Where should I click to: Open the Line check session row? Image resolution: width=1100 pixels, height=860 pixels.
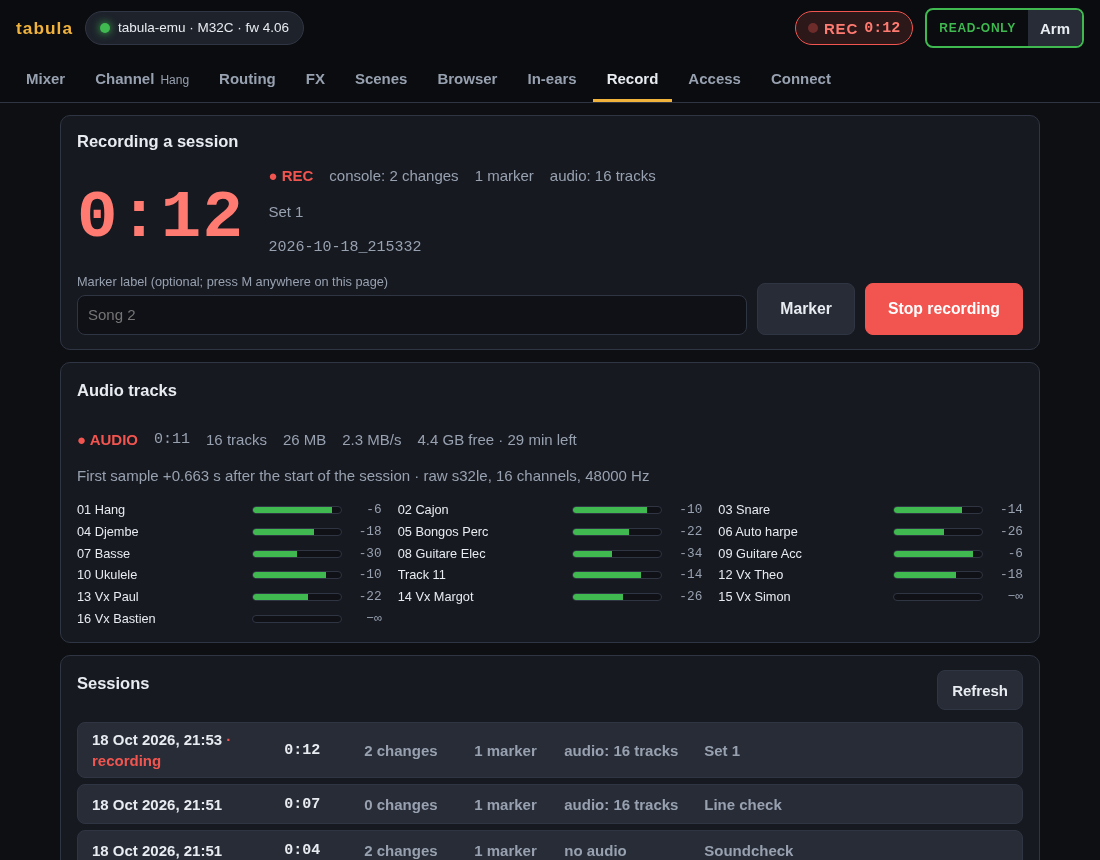click(x=550, y=805)
